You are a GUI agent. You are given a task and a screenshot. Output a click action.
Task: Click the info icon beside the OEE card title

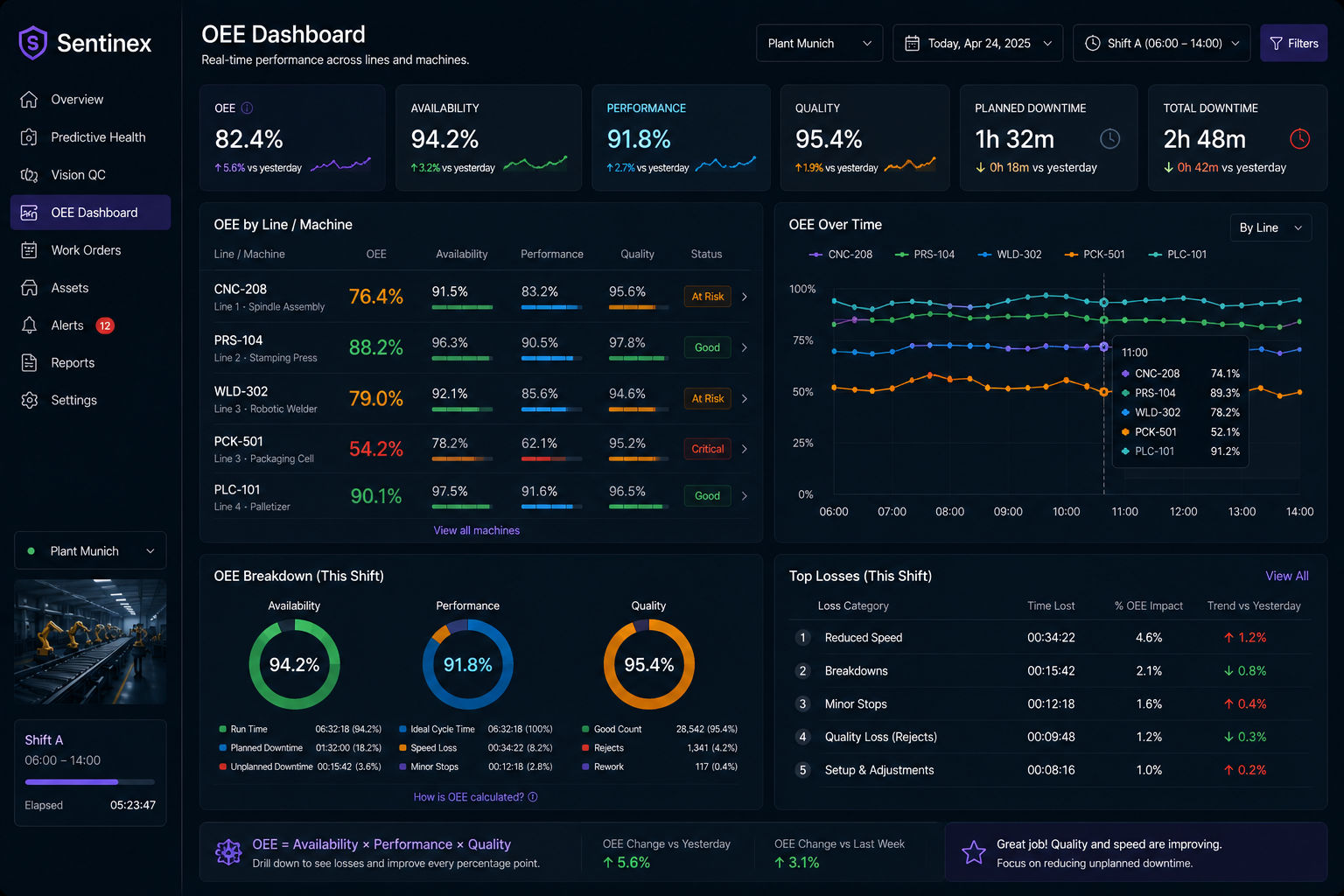247,108
